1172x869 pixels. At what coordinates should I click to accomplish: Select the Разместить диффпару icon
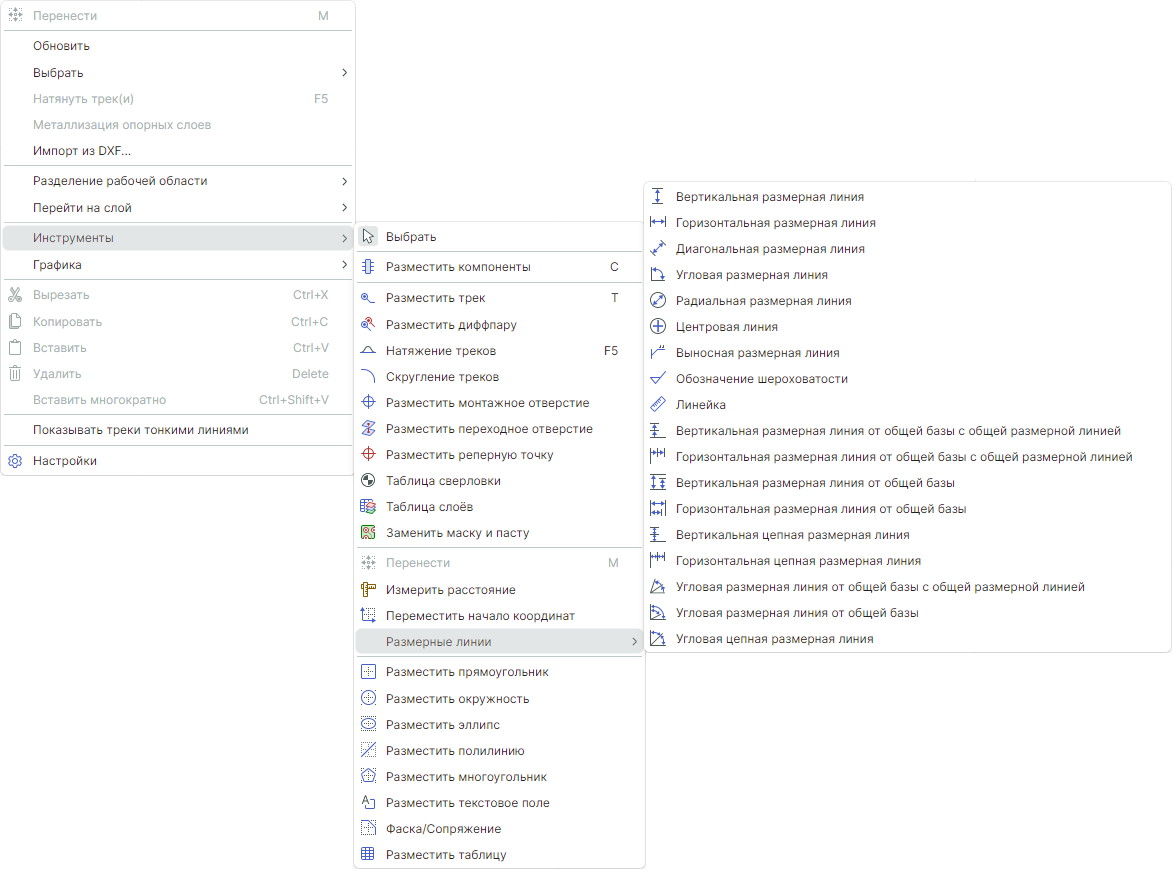368,324
